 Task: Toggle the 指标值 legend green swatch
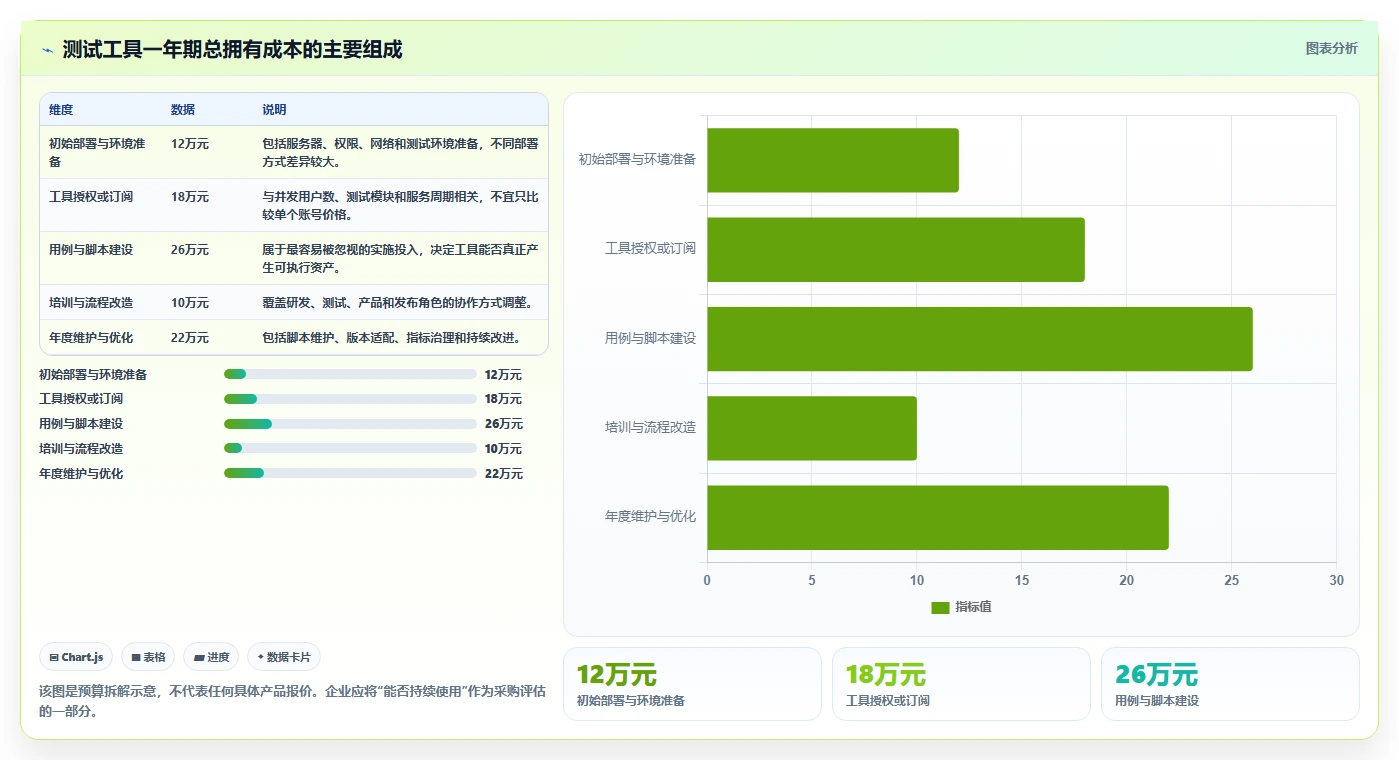click(x=940, y=607)
